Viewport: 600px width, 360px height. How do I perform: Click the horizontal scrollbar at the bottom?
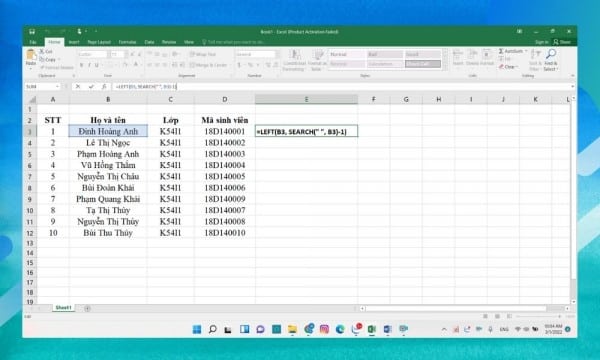pos(456,308)
